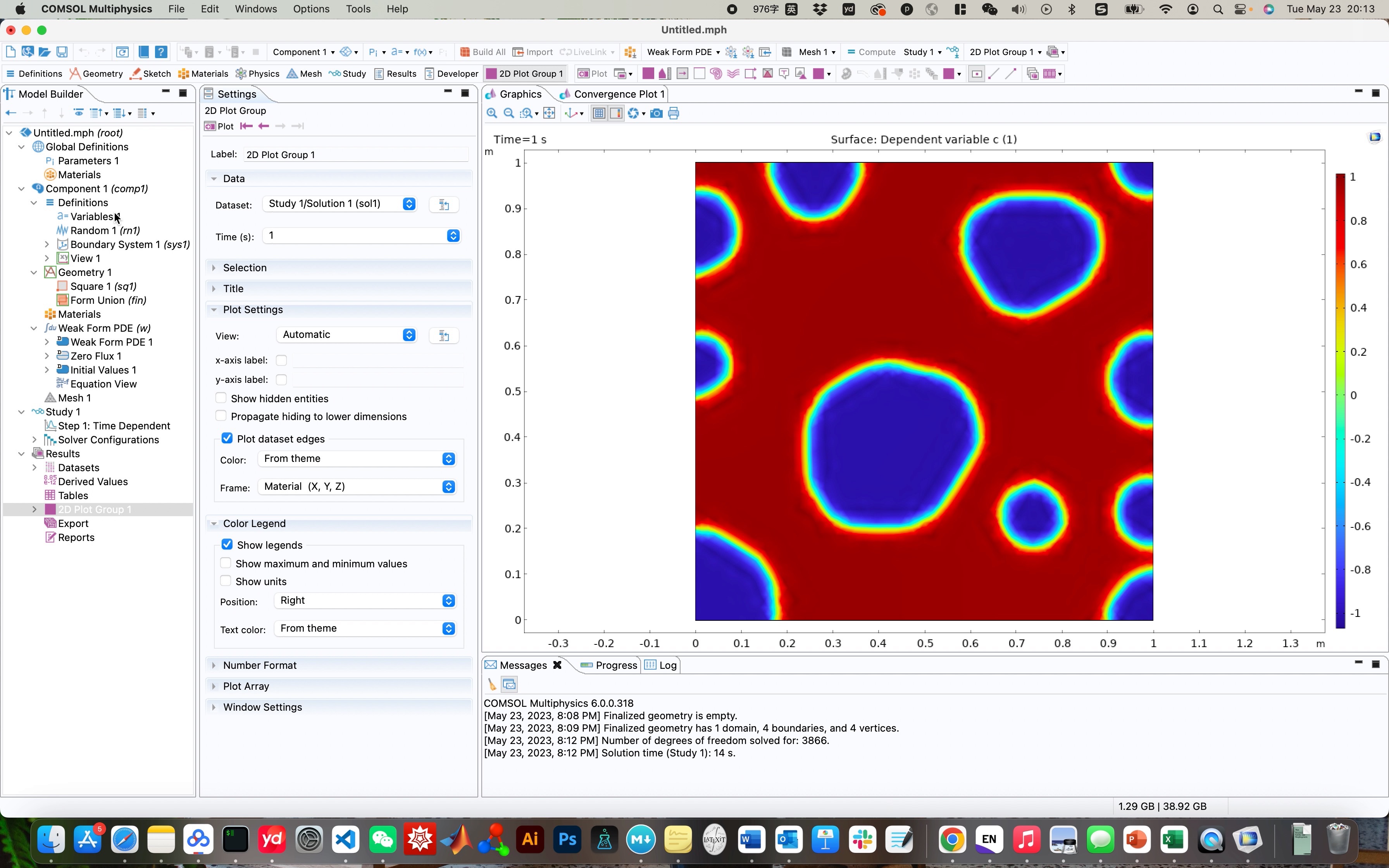
Task: Open the Options menu
Action: pyautogui.click(x=310, y=9)
